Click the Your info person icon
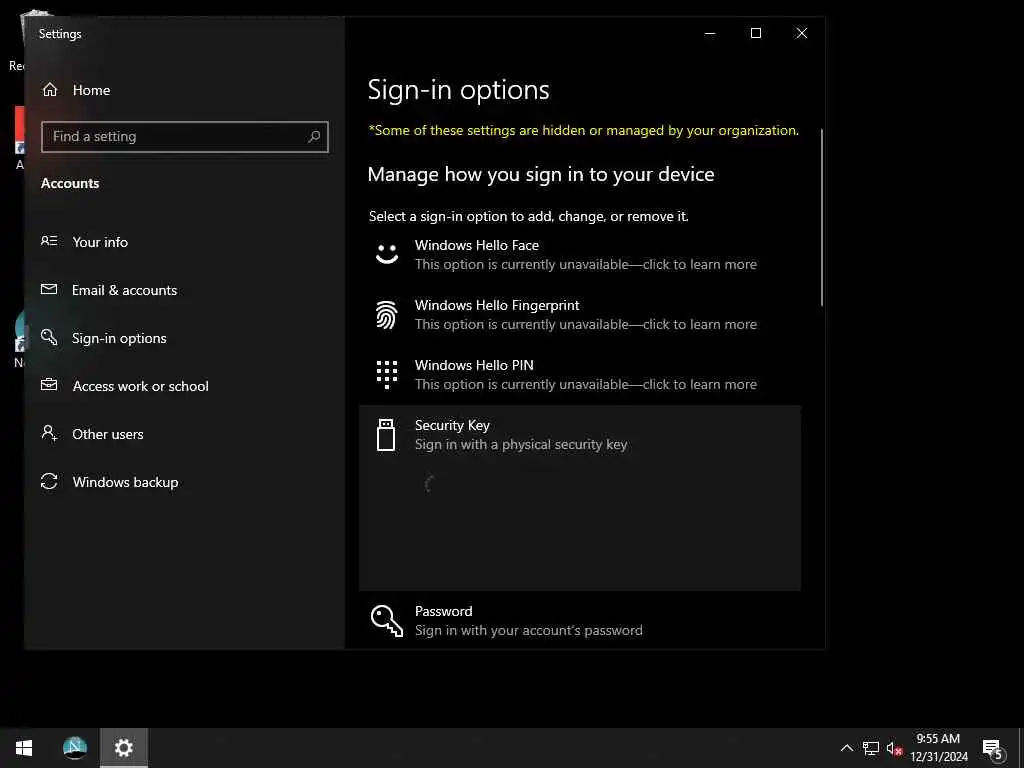The image size is (1024, 768). [49, 241]
